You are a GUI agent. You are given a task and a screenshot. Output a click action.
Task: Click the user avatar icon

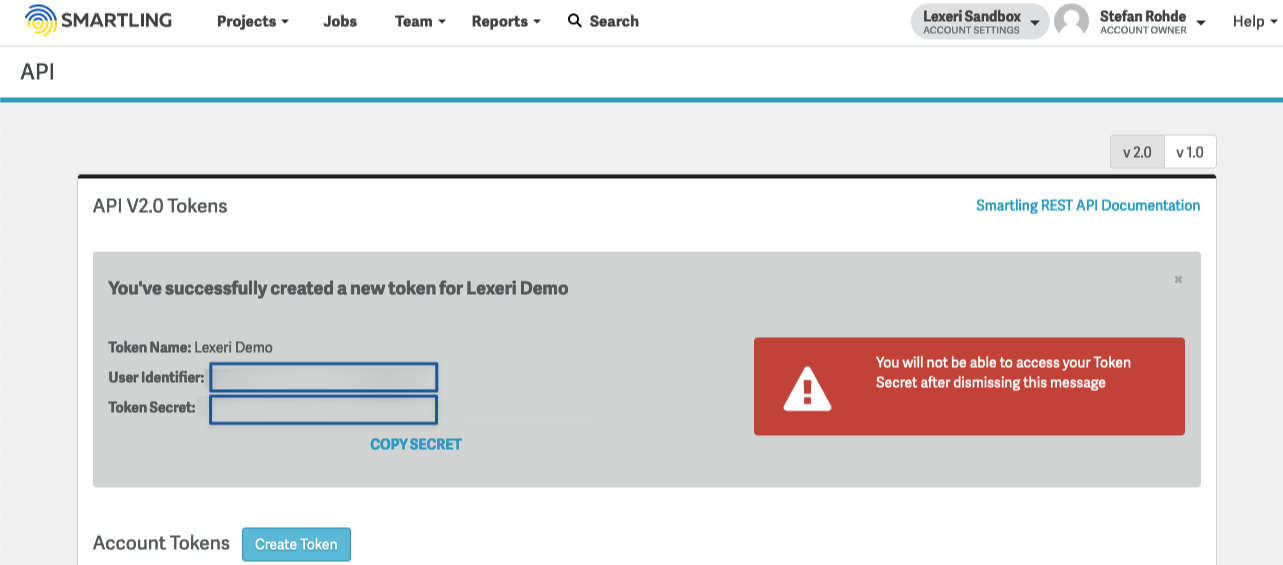pos(1071,21)
